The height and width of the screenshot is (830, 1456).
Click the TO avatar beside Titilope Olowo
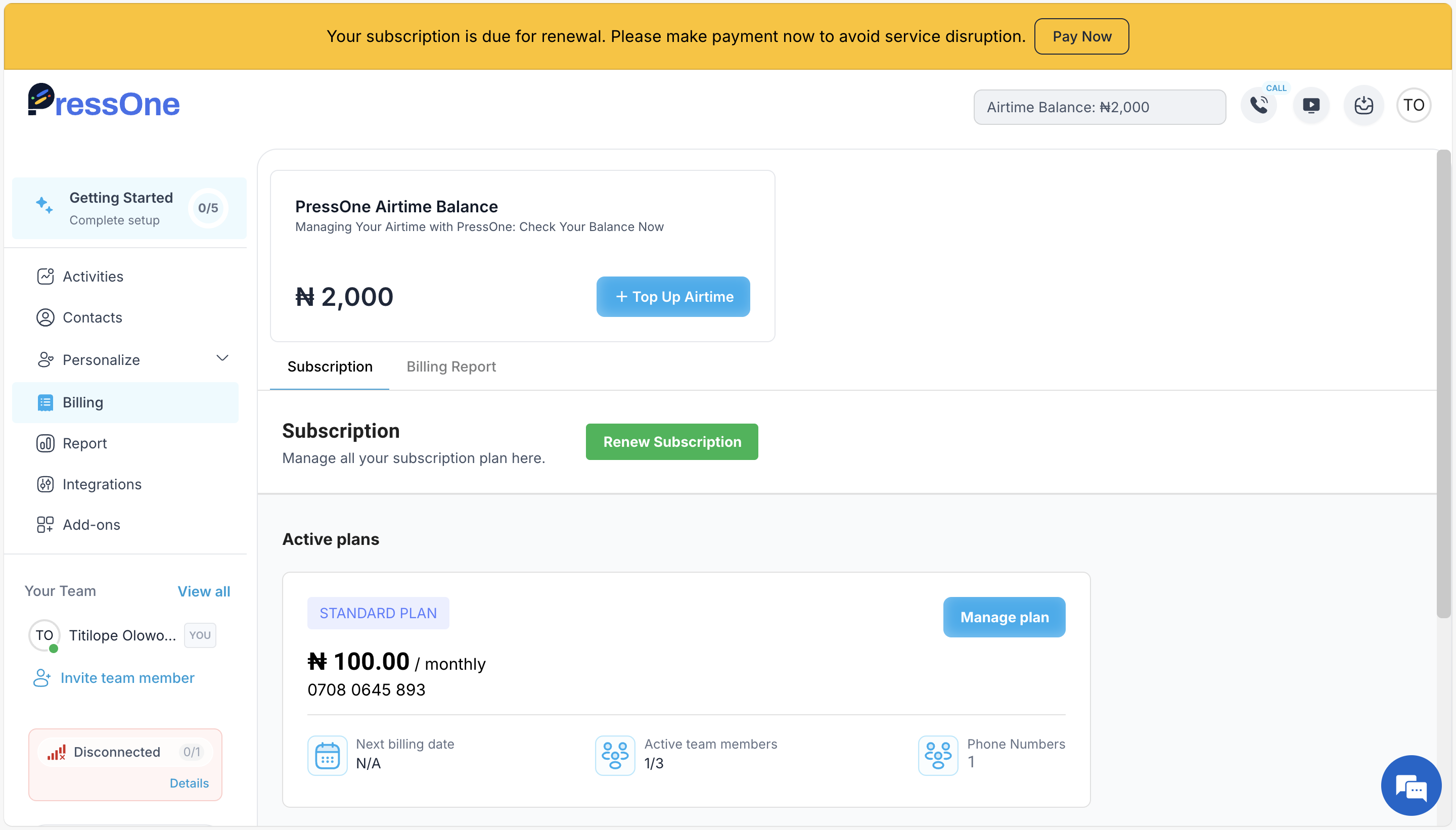click(44, 635)
